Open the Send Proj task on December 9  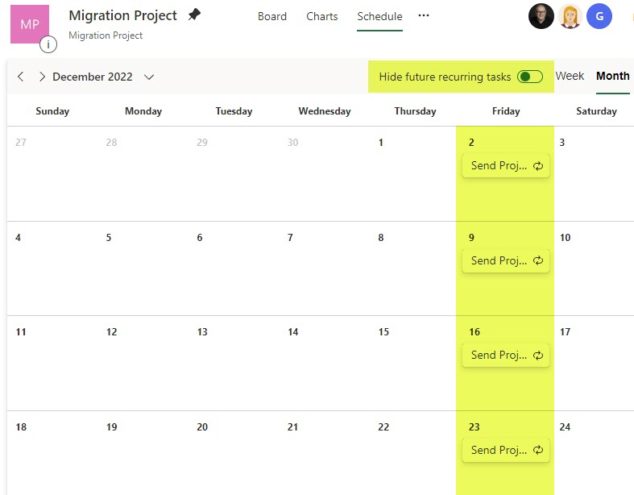pos(506,261)
